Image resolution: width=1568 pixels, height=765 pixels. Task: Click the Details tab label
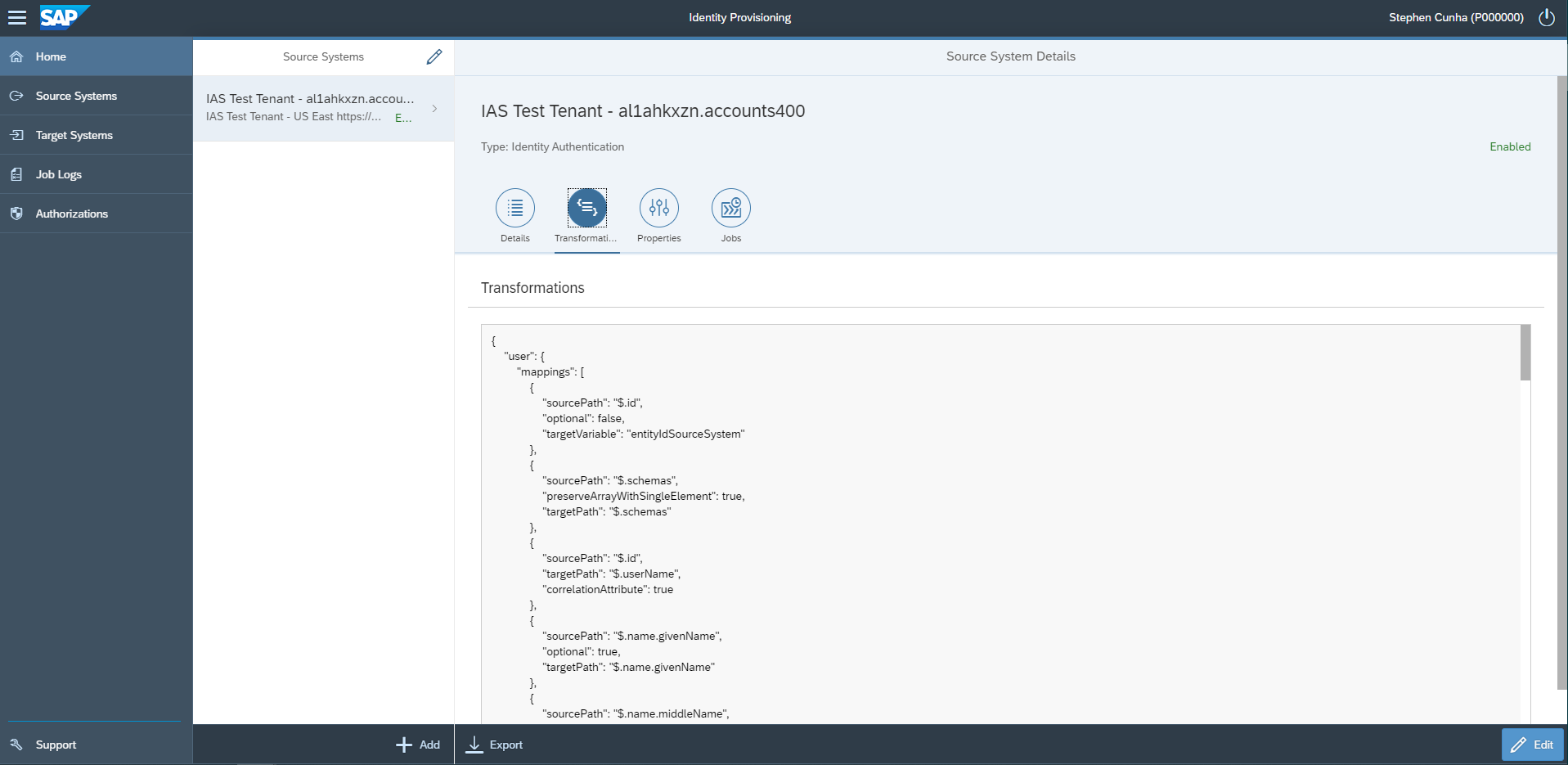[515, 238]
